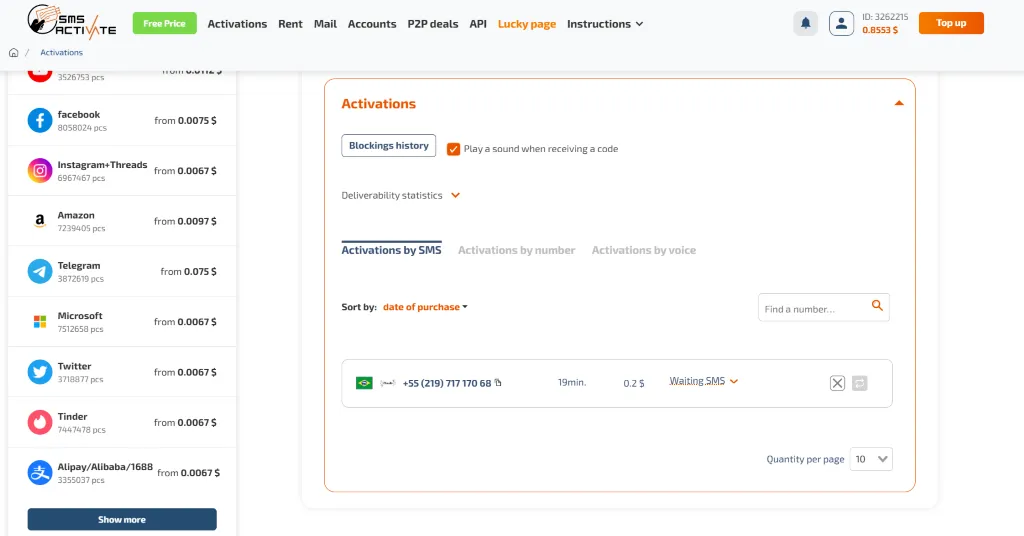The height and width of the screenshot is (536, 1024).
Task: Click the Activations panel heading
Action: (x=379, y=104)
